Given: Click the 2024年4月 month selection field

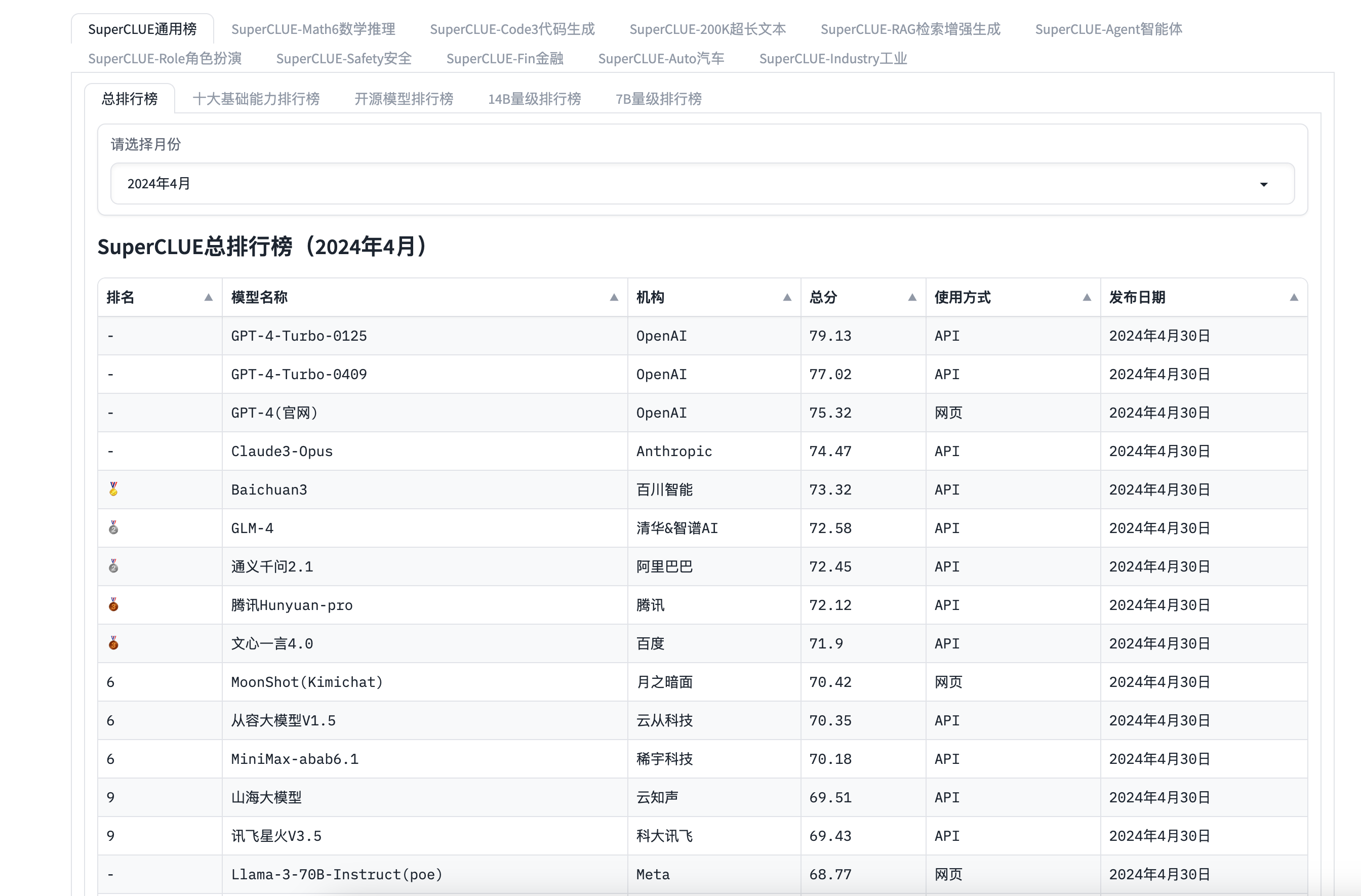Looking at the screenshot, I should [702, 184].
